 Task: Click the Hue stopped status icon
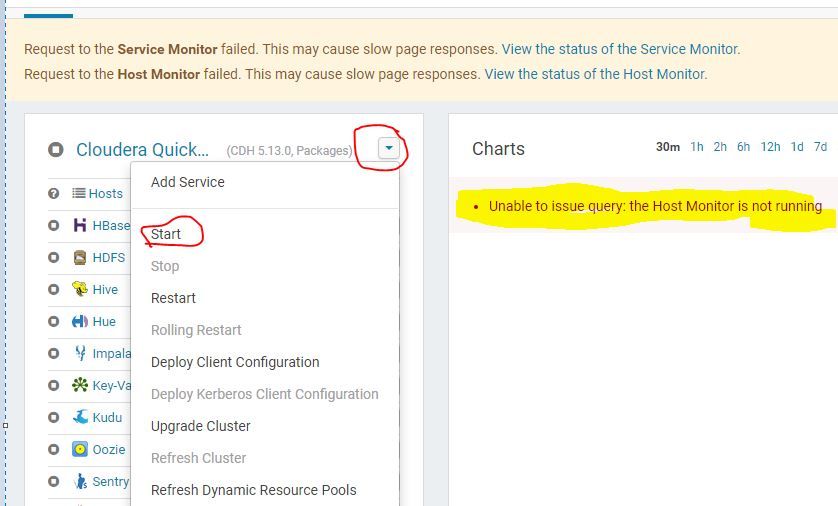click(x=53, y=322)
